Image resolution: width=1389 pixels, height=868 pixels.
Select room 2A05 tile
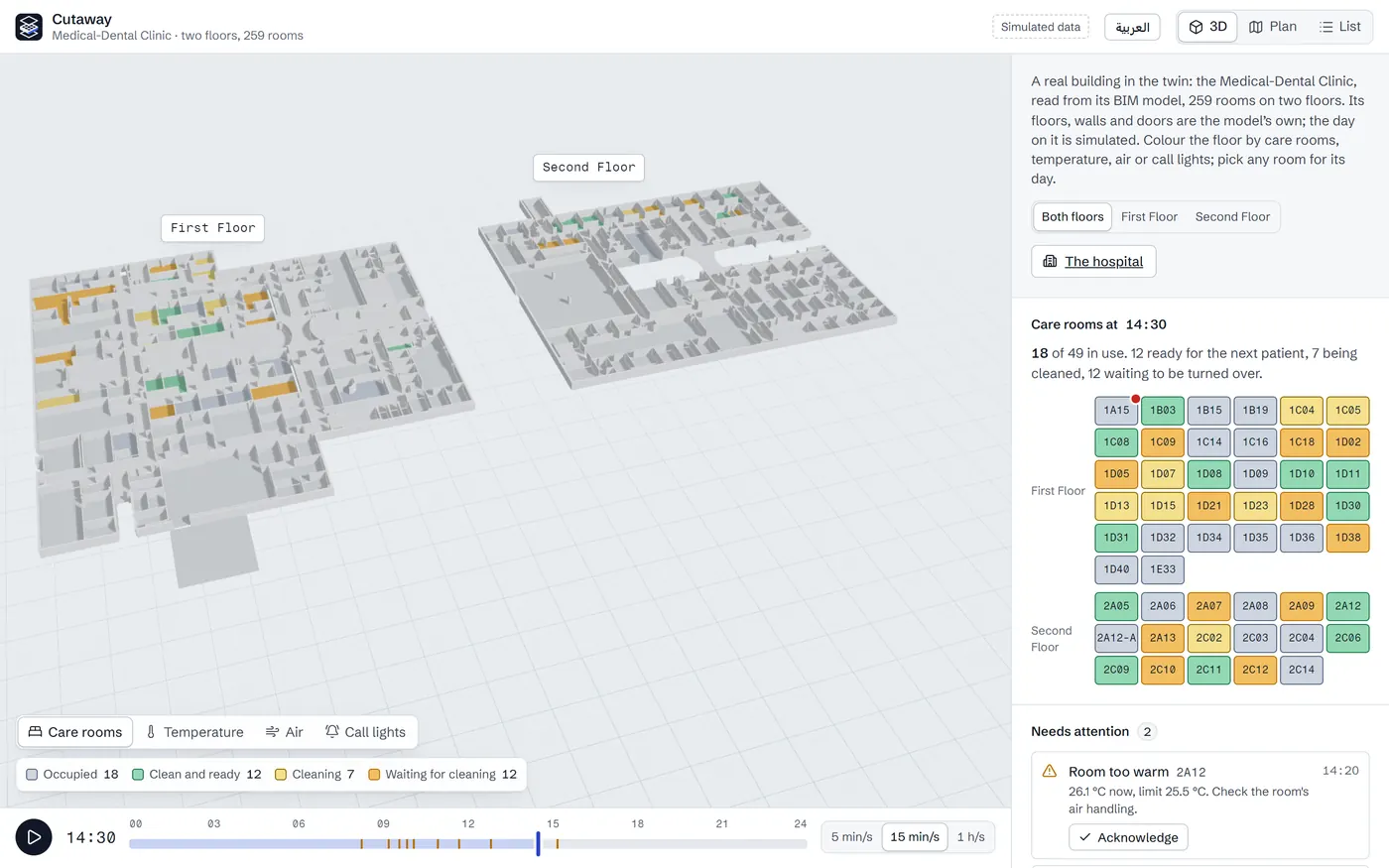tap(1116, 606)
